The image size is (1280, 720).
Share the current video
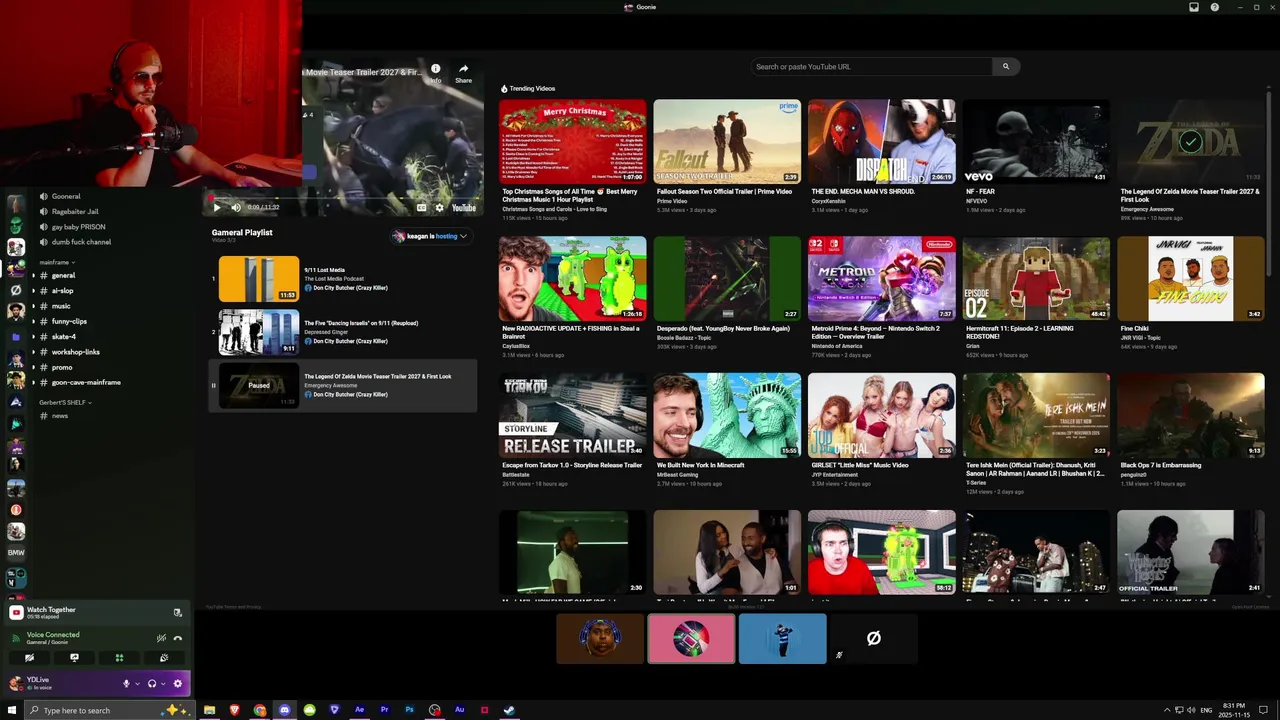(x=463, y=73)
